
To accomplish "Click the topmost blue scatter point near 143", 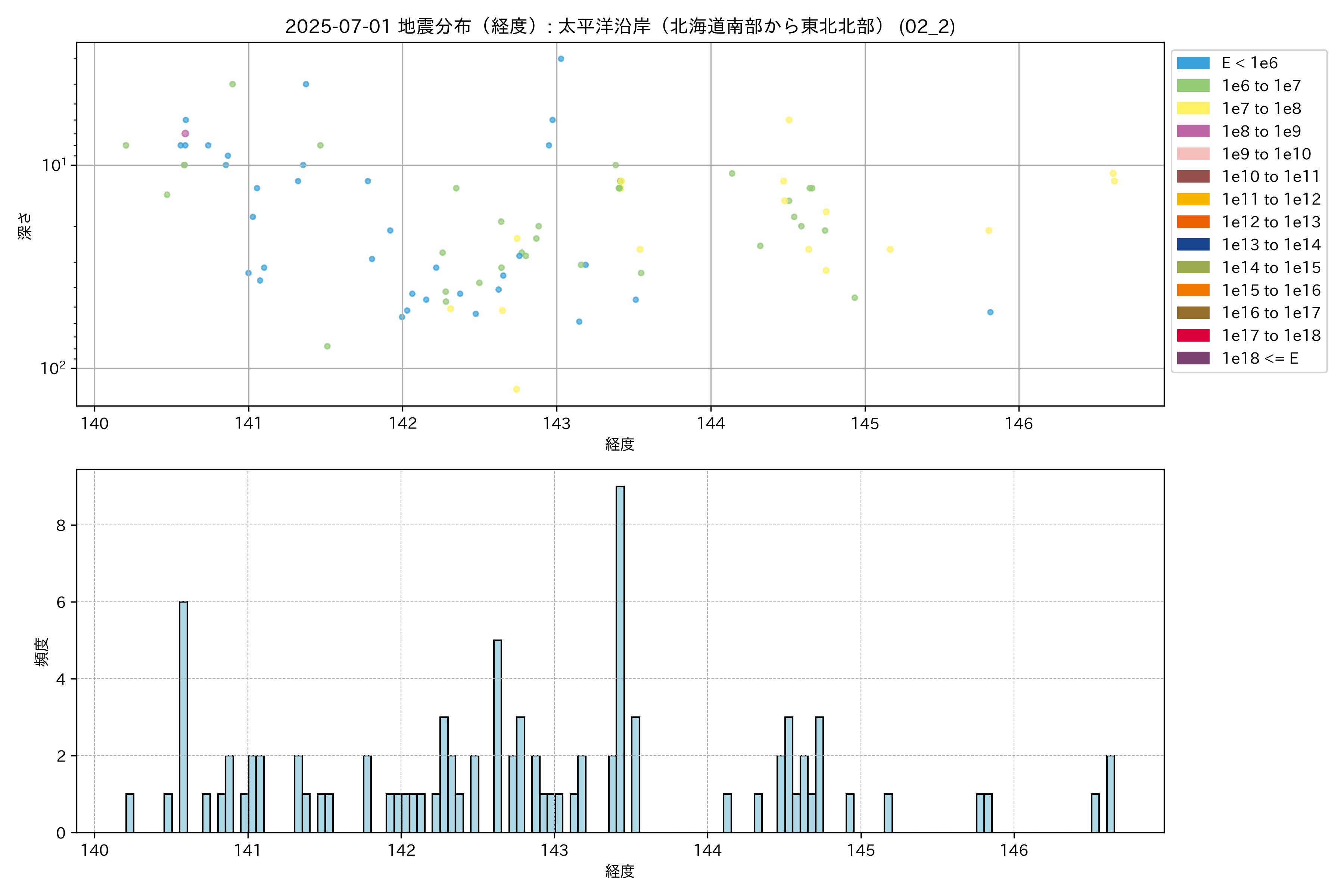I will click(x=561, y=59).
